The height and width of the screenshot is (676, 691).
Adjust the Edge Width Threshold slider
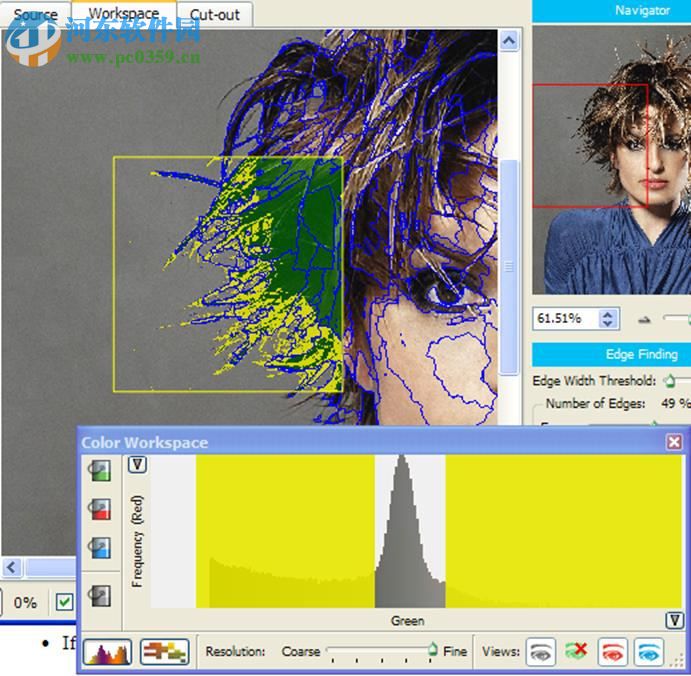coord(670,380)
